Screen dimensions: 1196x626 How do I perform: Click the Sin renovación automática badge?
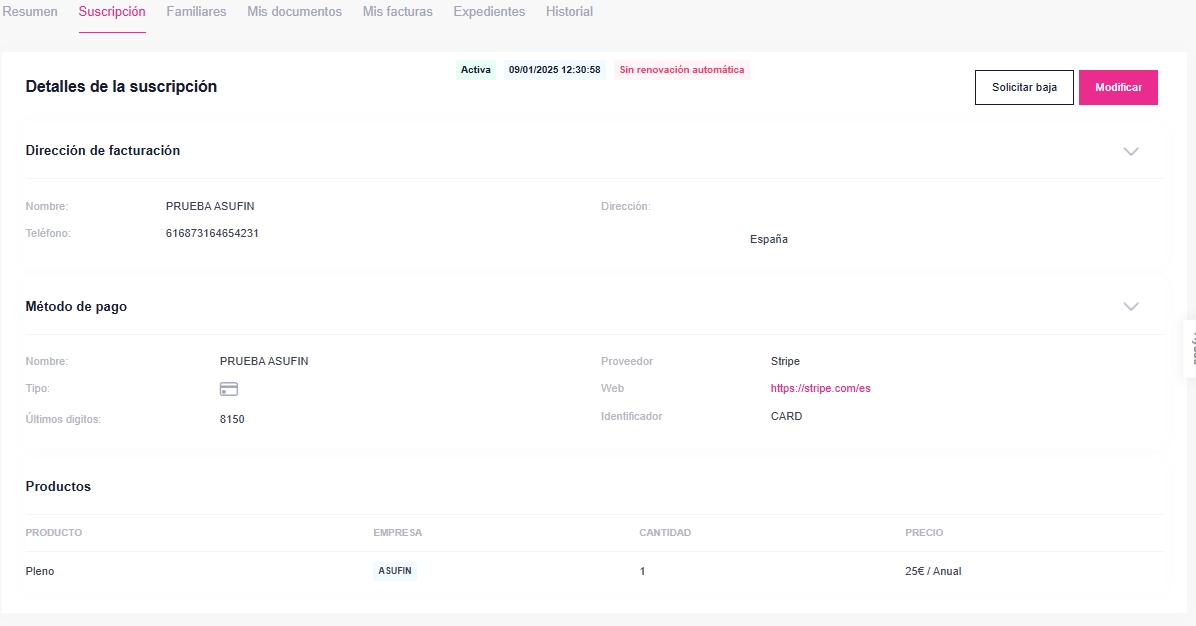682,70
